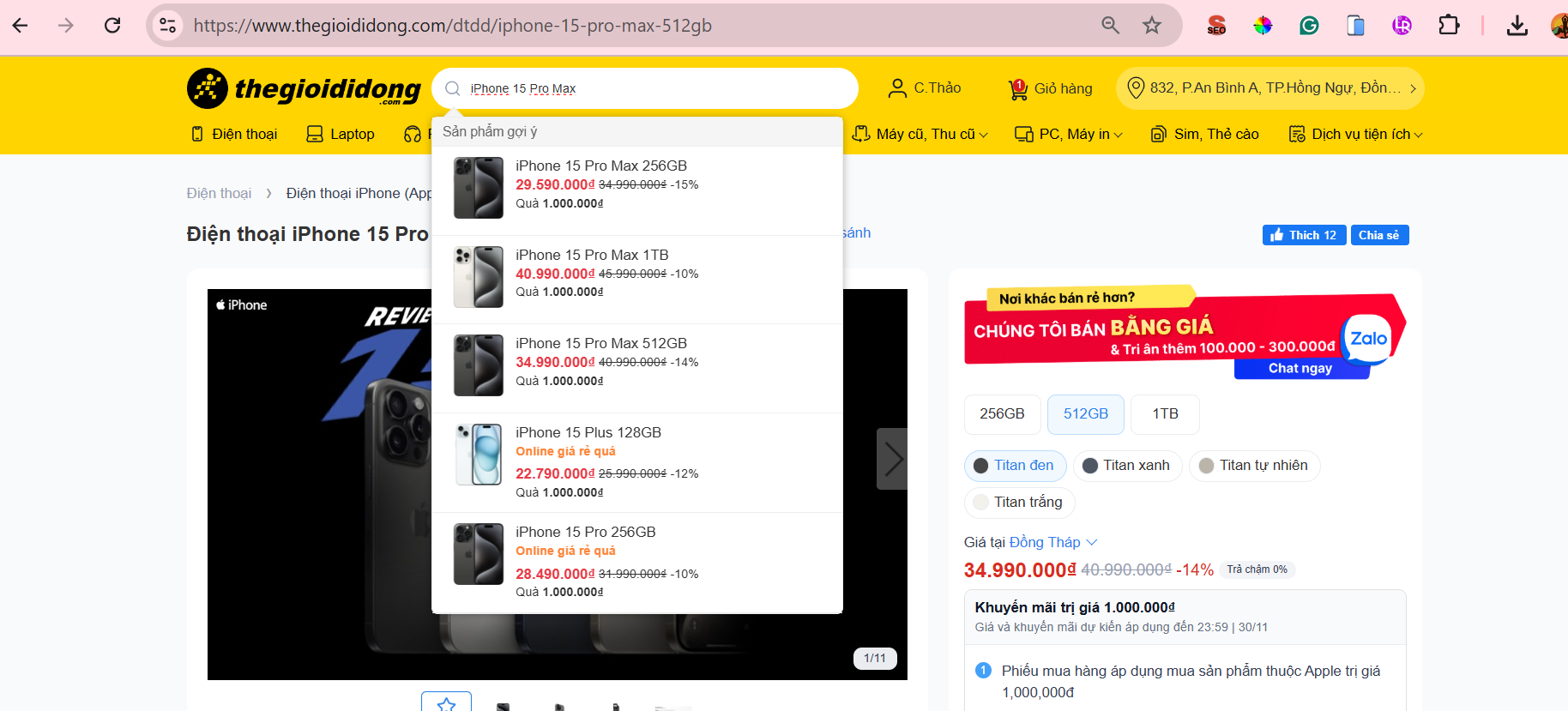The width and height of the screenshot is (1568, 711).
Task: Open the Giỏ hàng shopping cart
Action: pyautogui.click(x=1050, y=88)
